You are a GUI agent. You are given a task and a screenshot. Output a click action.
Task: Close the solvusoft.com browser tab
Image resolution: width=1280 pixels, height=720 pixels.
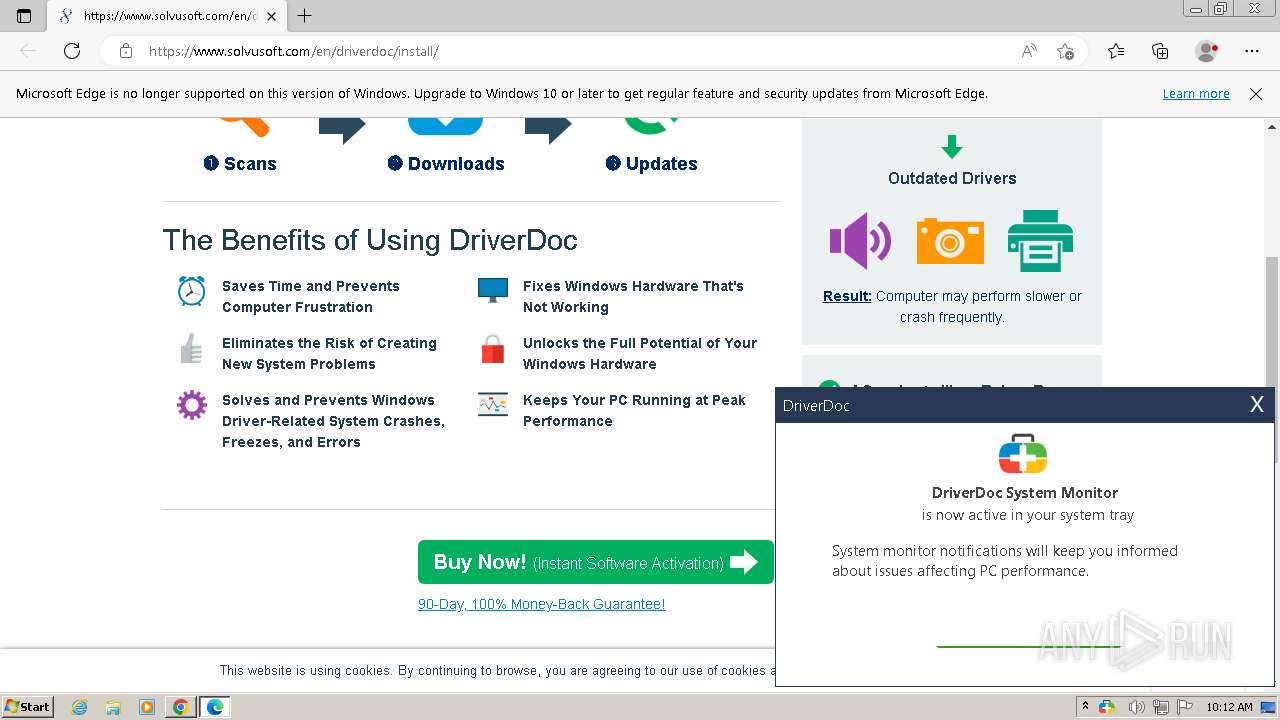click(x=271, y=16)
